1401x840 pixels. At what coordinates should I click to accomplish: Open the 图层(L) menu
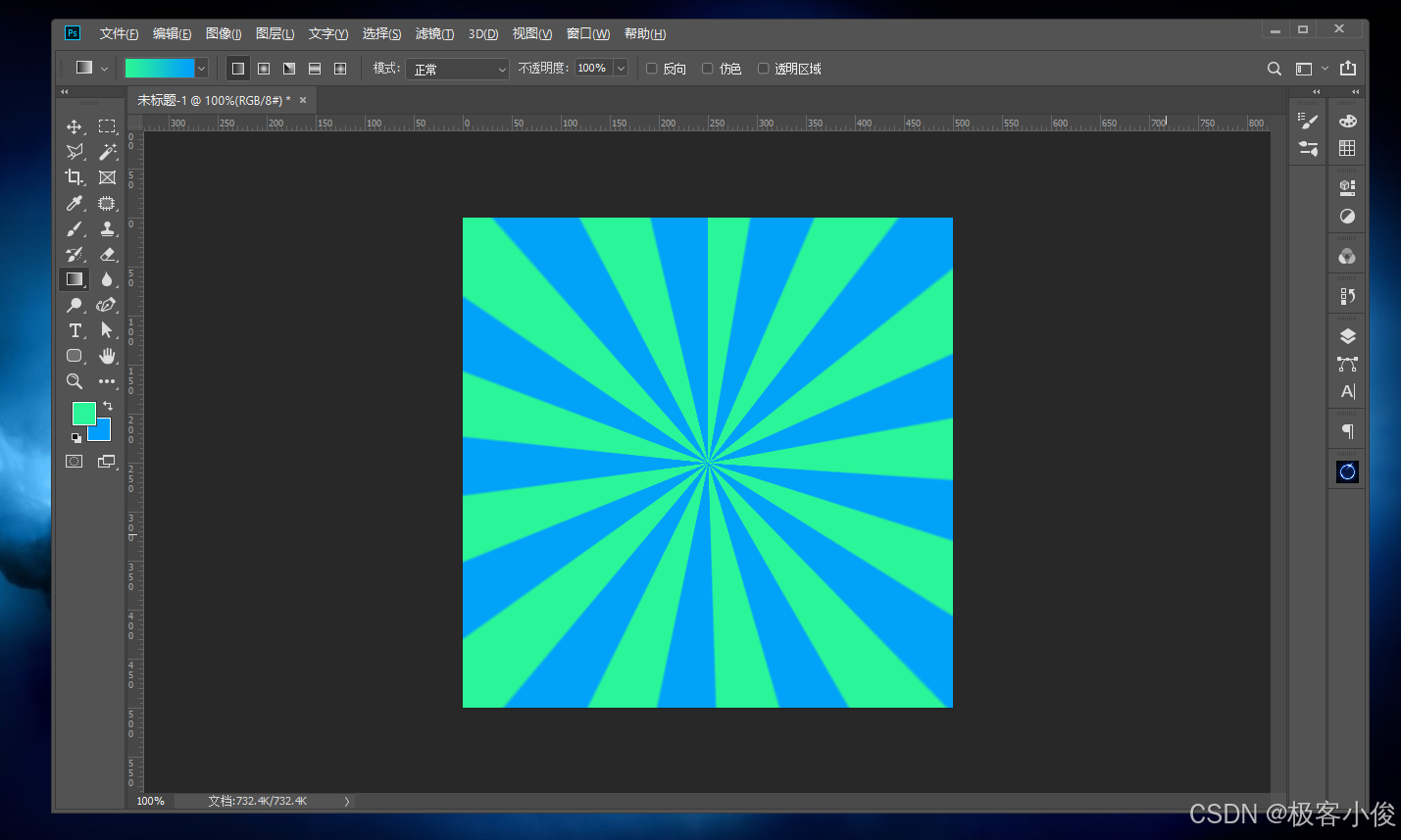(275, 33)
